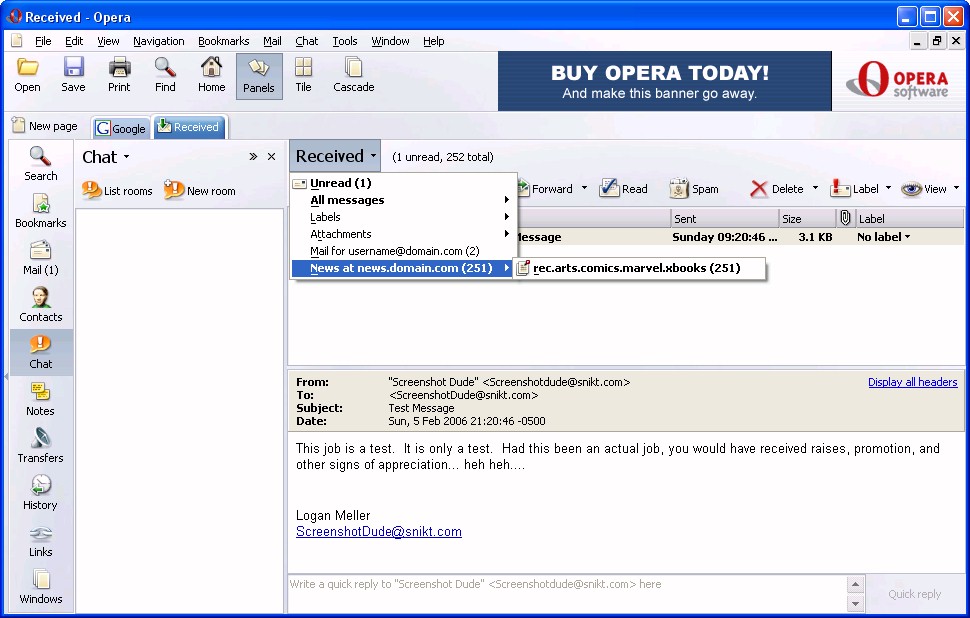Image resolution: width=970 pixels, height=618 pixels.
Task: Open the Tools menu
Action: click(x=345, y=41)
